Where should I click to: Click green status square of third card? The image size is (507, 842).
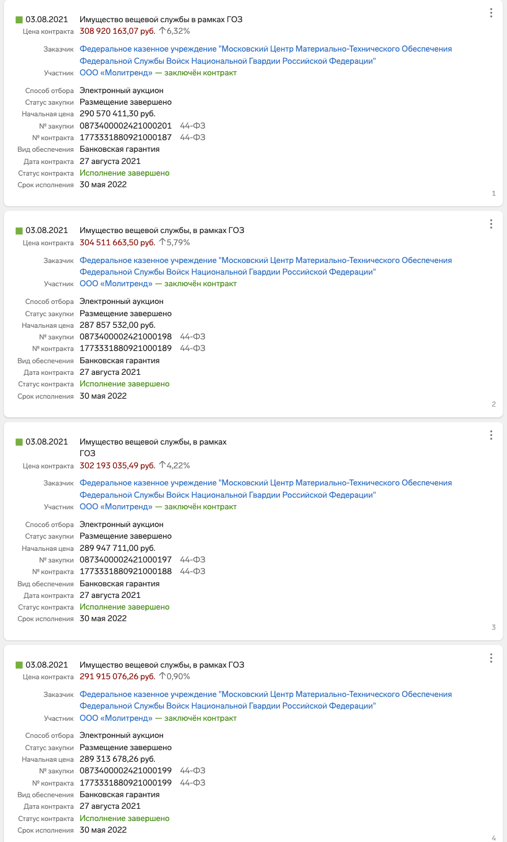pos(19,442)
